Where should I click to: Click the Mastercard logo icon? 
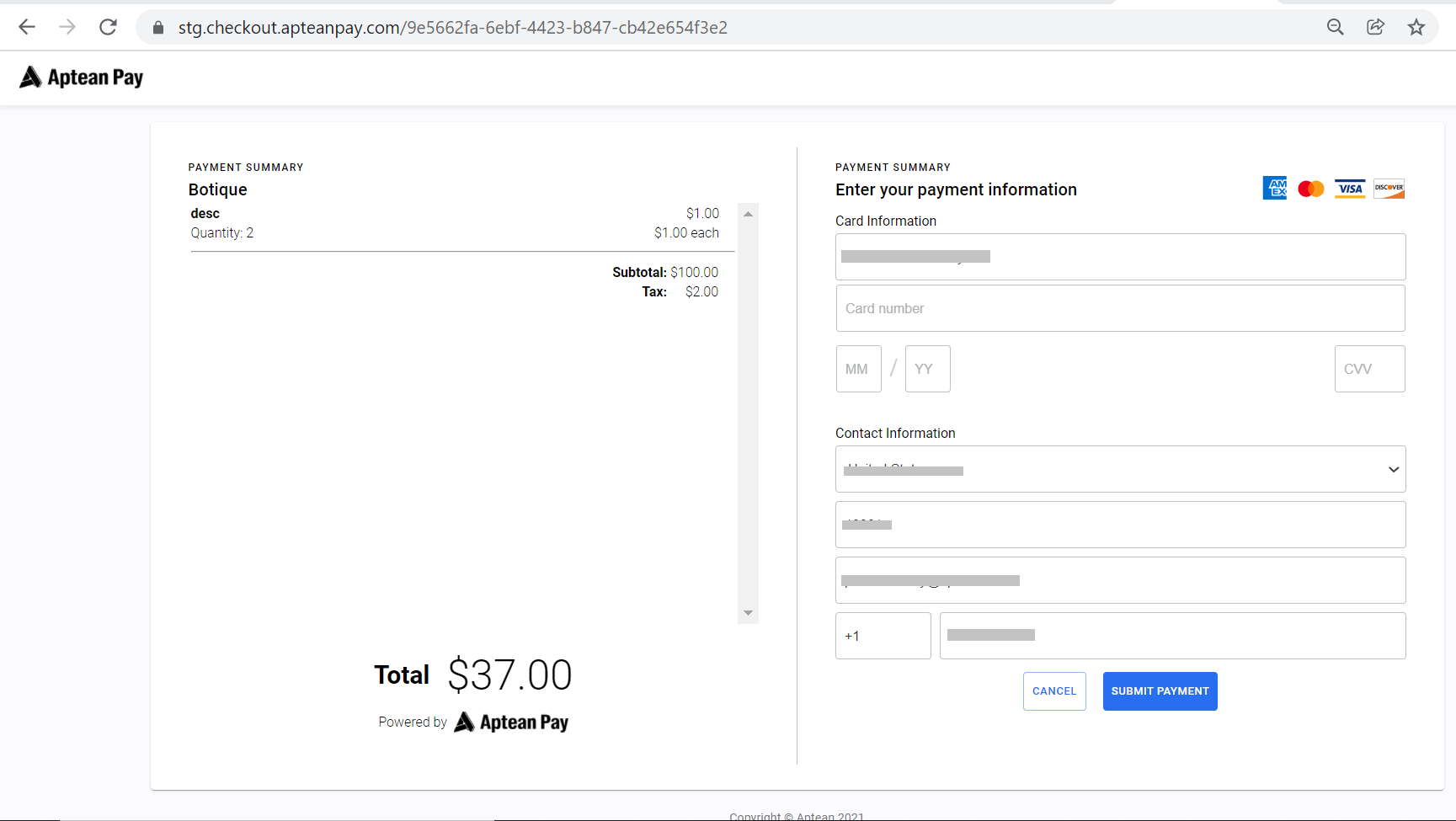point(1311,189)
